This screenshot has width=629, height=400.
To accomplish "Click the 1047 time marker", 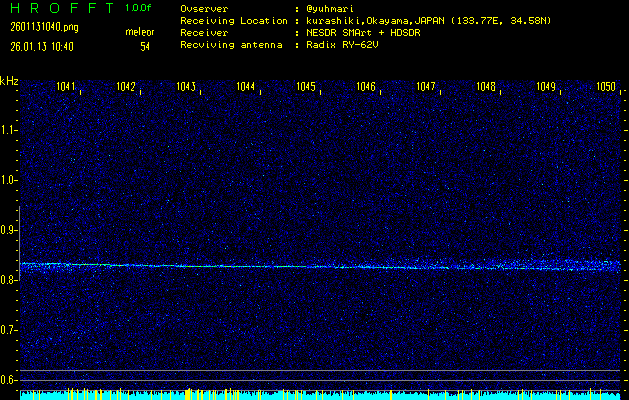I will 426,87.
